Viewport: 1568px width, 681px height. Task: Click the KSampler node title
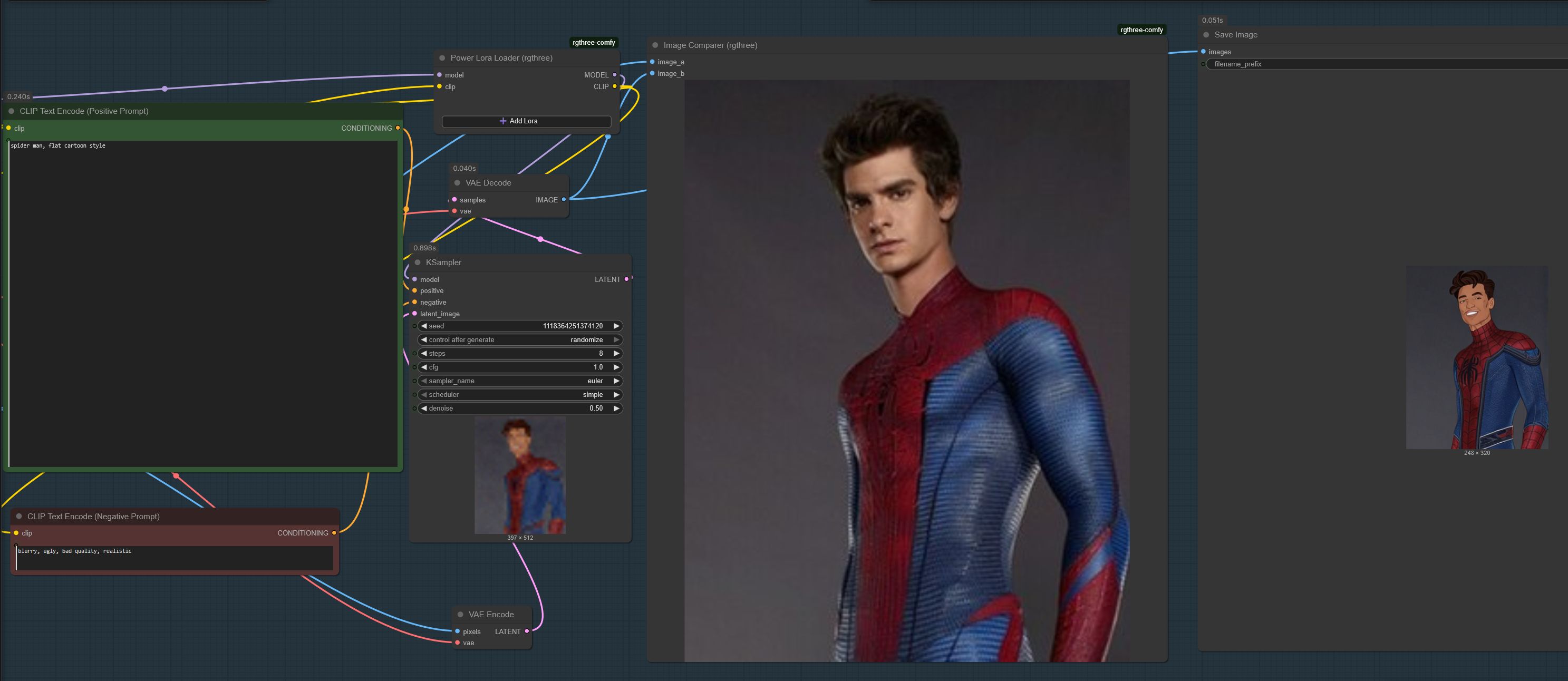pyautogui.click(x=444, y=263)
